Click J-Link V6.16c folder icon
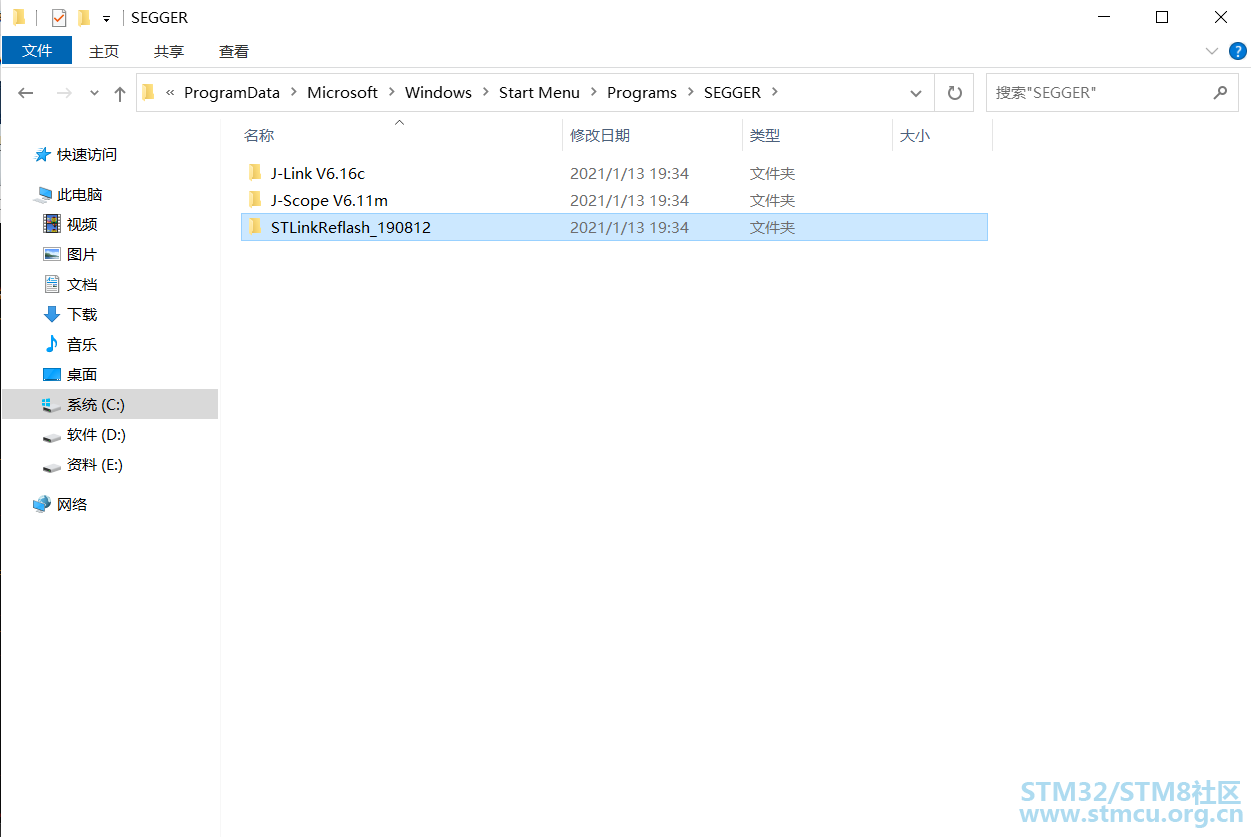Screen dimensions: 1252x837 click(255, 172)
